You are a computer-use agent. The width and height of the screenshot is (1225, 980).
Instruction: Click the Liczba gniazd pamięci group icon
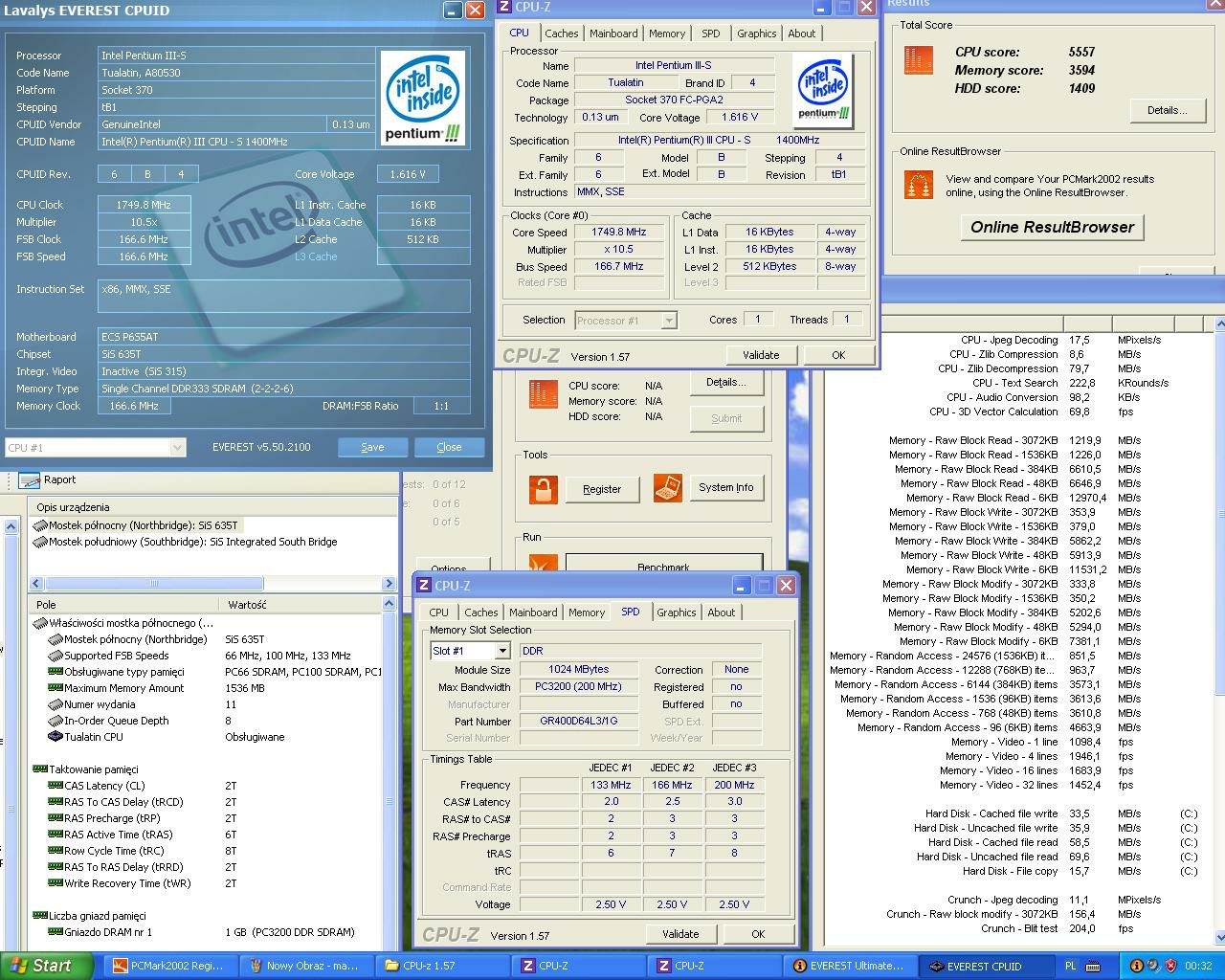(x=40, y=916)
